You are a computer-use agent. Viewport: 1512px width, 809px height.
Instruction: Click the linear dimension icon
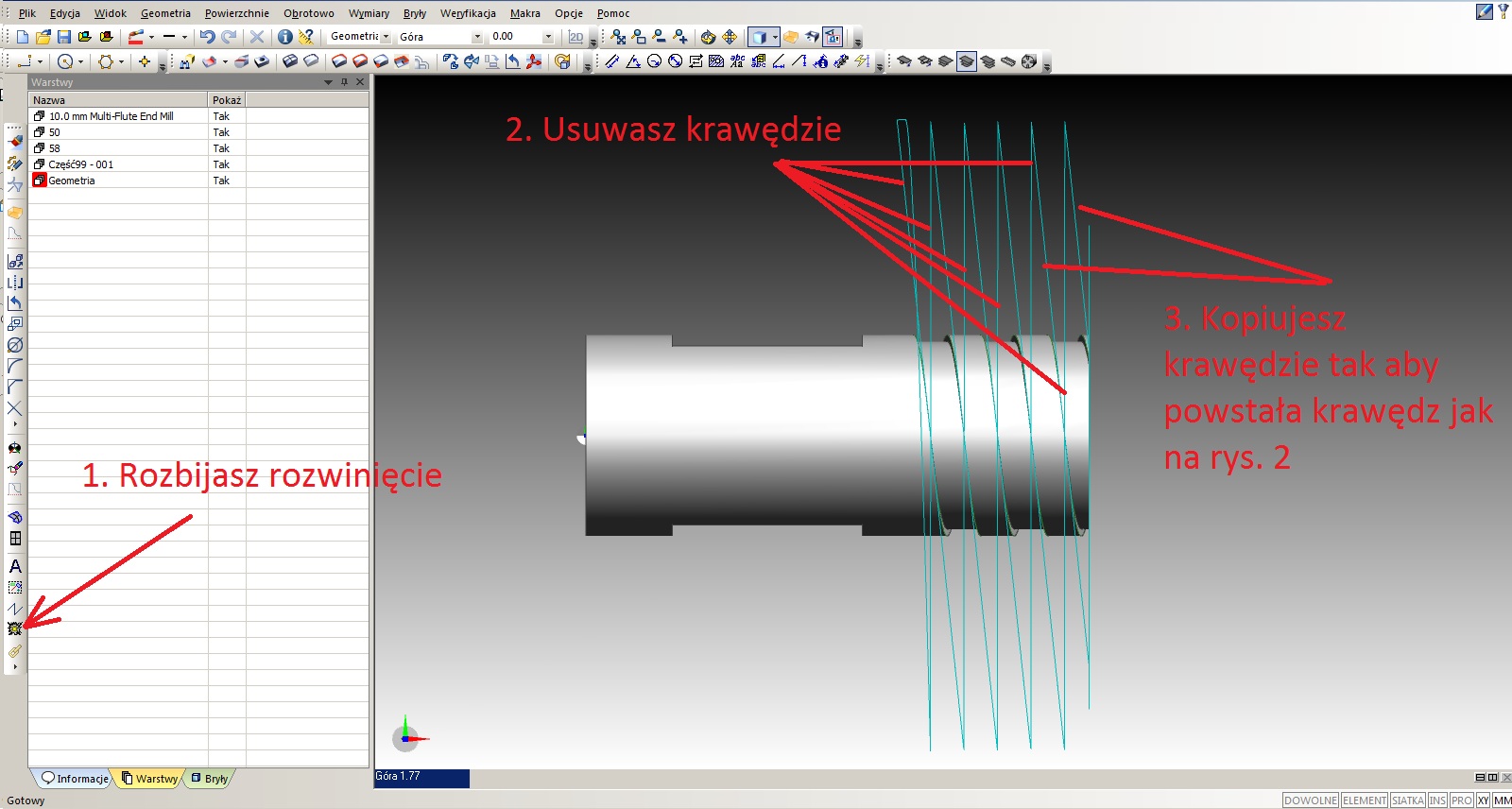click(612, 61)
